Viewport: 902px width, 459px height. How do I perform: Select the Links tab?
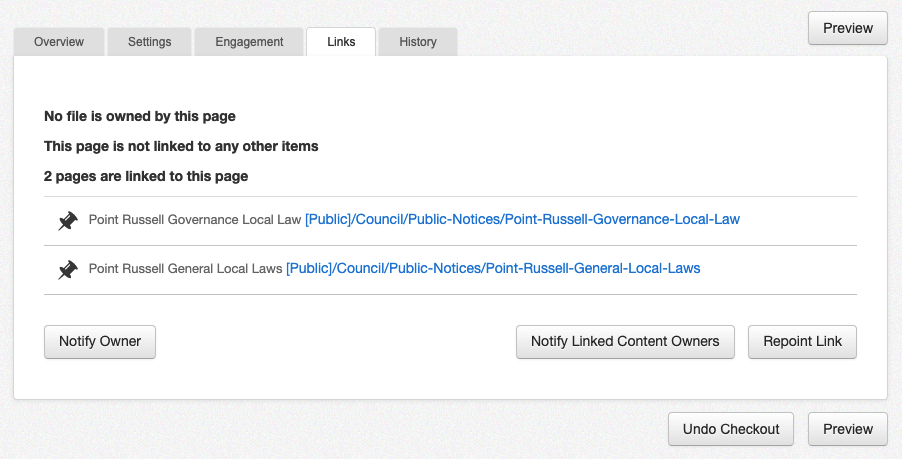[x=341, y=42]
